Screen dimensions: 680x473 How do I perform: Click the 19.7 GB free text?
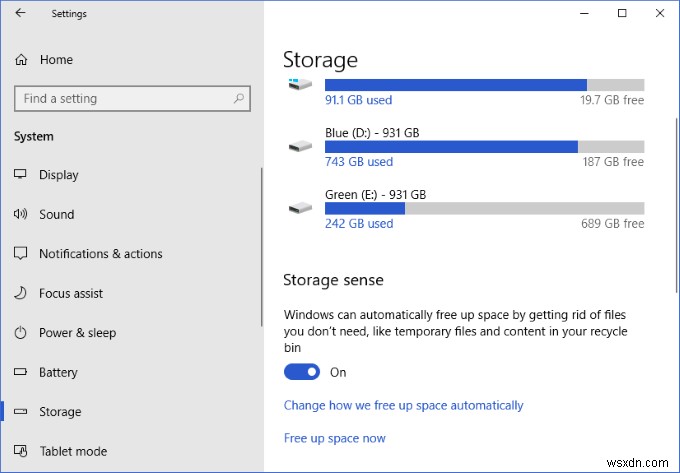pos(612,100)
